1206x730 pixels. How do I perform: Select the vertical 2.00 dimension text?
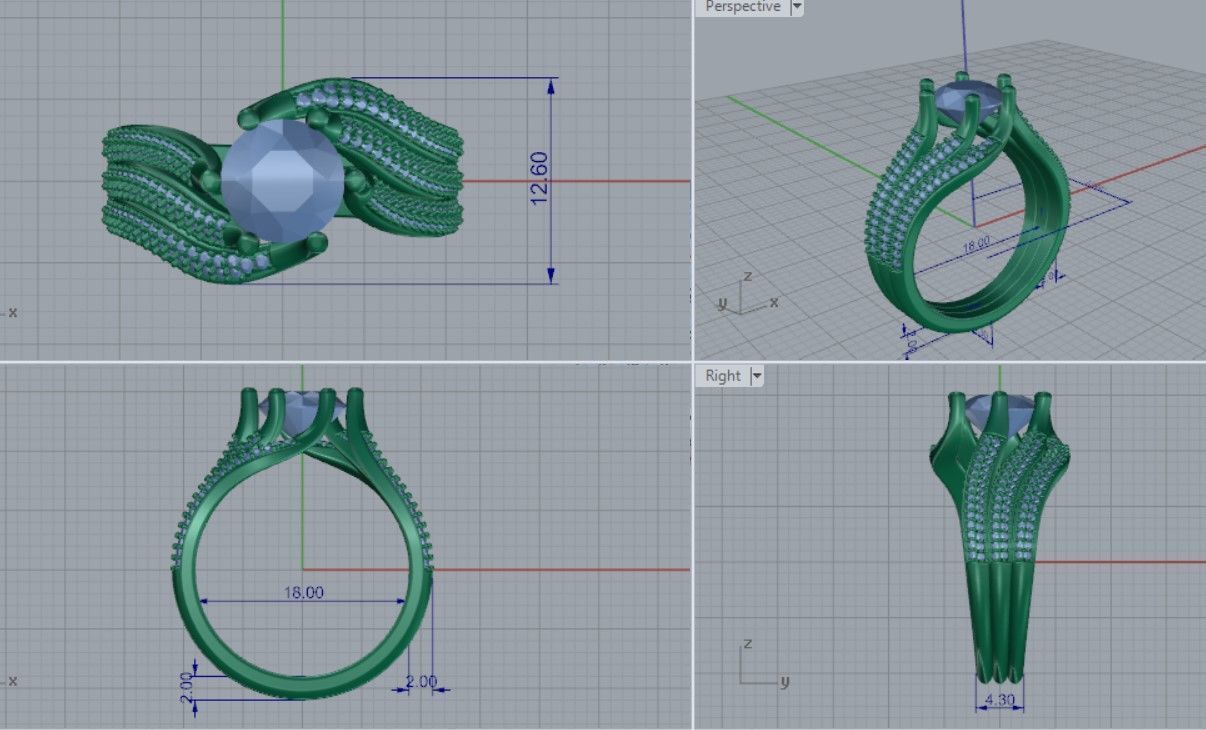coord(185,688)
